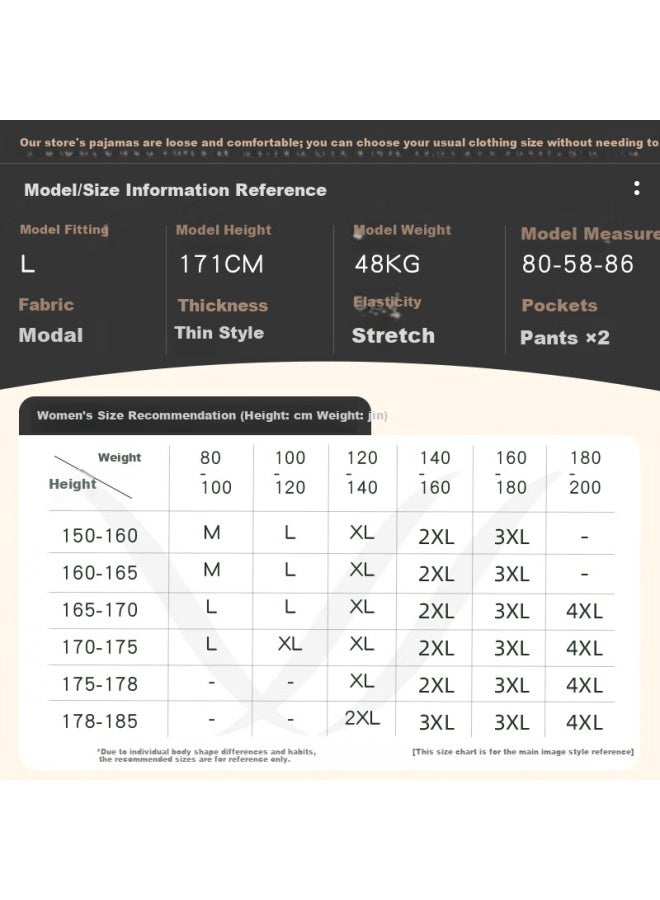
Task: Click the Model Height 171CM value
Action: tap(222, 264)
